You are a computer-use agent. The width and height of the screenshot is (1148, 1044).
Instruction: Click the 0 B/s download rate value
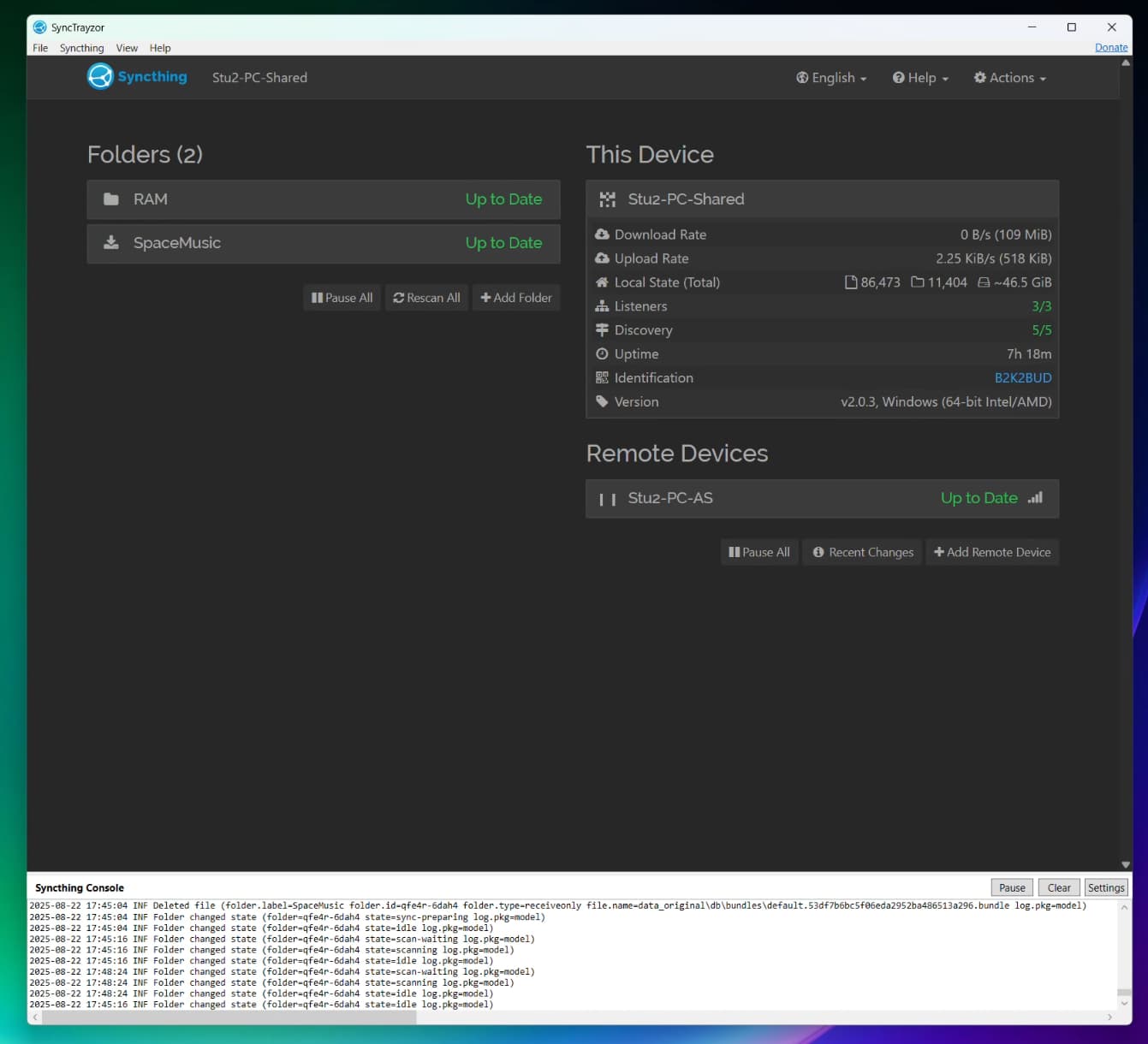1006,234
